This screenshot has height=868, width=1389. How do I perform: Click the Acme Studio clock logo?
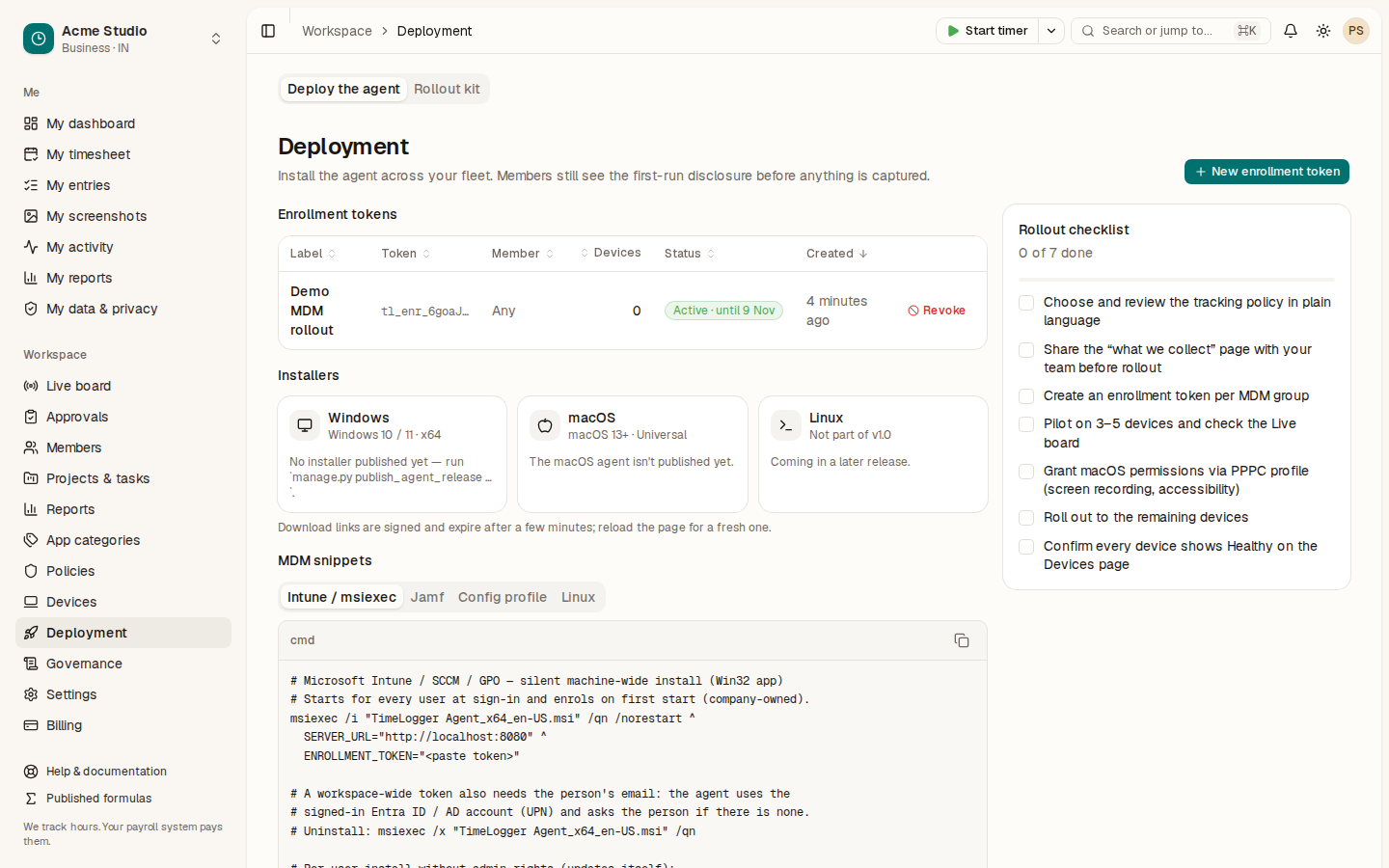click(x=39, y=39)
